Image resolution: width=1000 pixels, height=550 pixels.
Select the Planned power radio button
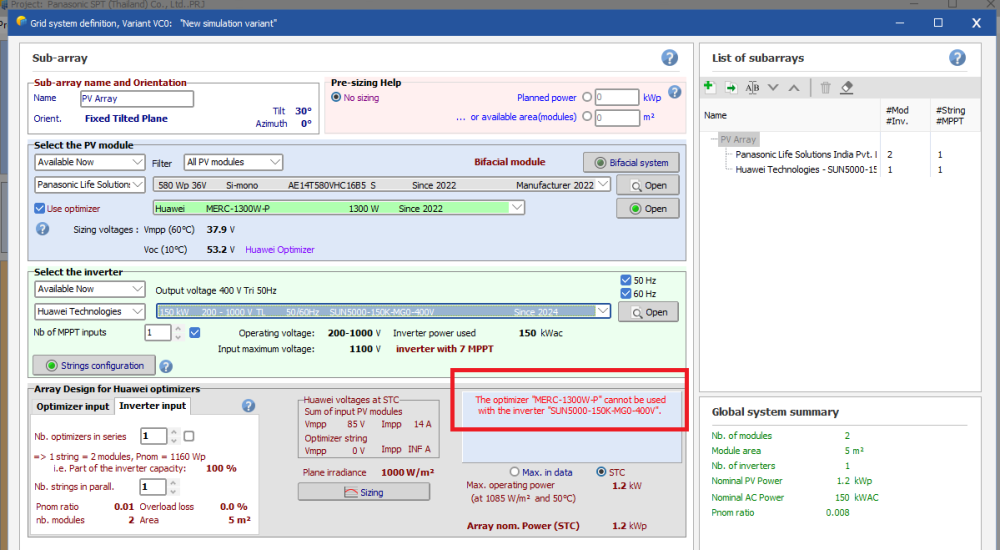pos(587,98)
